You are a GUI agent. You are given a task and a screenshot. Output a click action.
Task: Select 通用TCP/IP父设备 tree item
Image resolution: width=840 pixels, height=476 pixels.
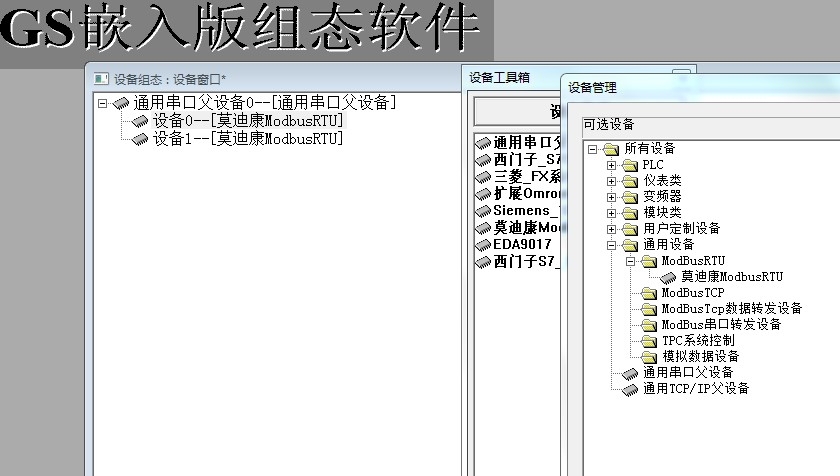pos(696,388)
